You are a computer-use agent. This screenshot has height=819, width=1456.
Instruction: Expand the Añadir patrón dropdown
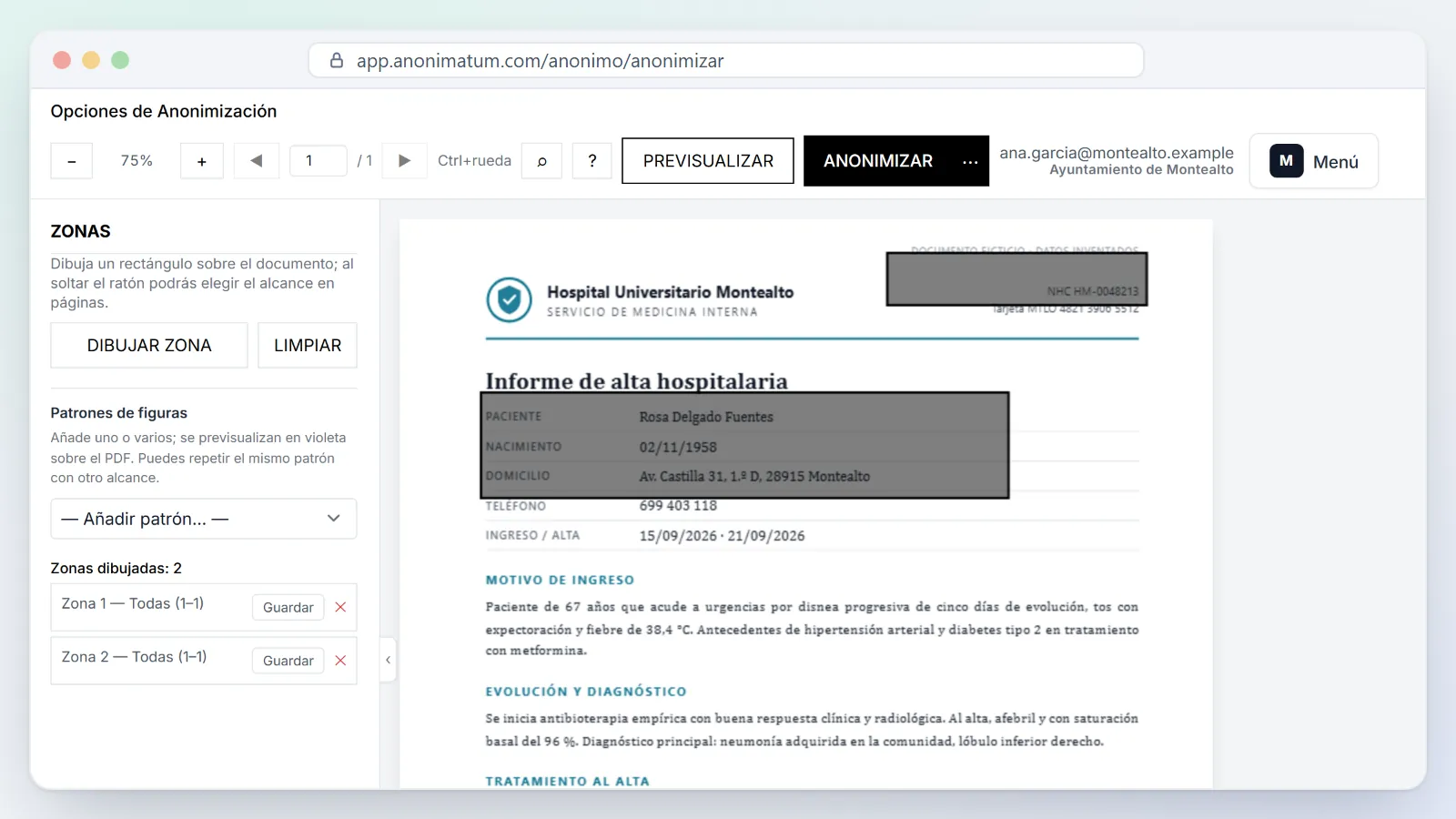click(204, 519)
